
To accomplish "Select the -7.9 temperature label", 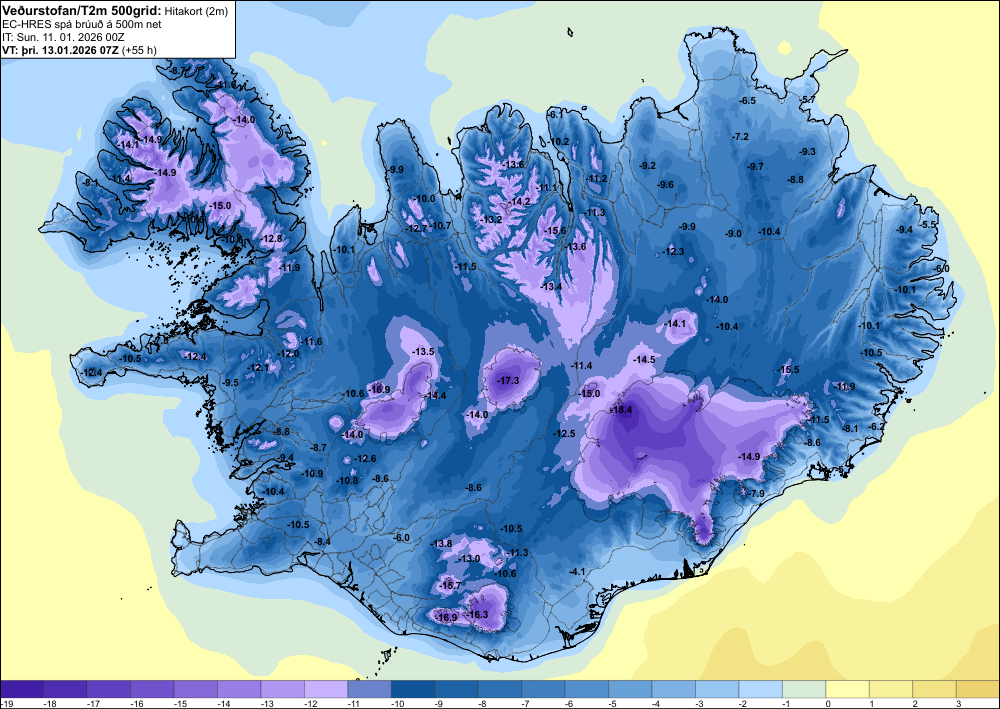I will [756, 494].
